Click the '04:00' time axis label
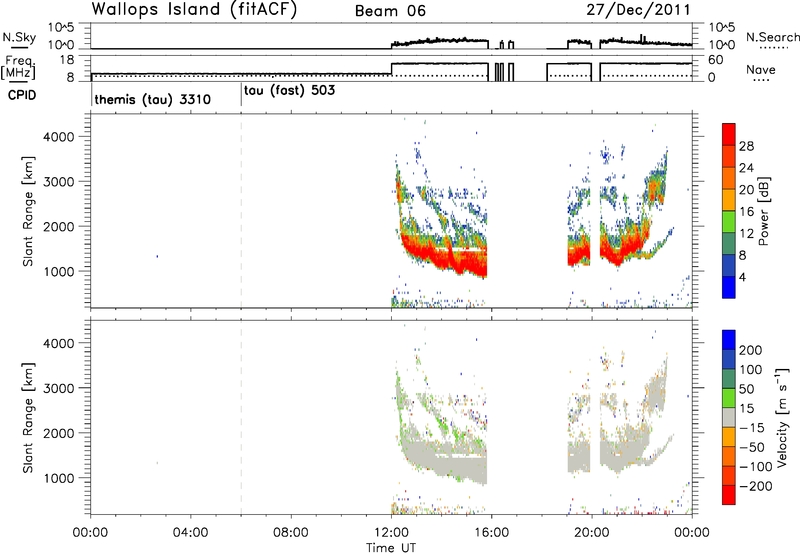Image resolution: width=800 pixels, height=554 pixels. [190, 533]
